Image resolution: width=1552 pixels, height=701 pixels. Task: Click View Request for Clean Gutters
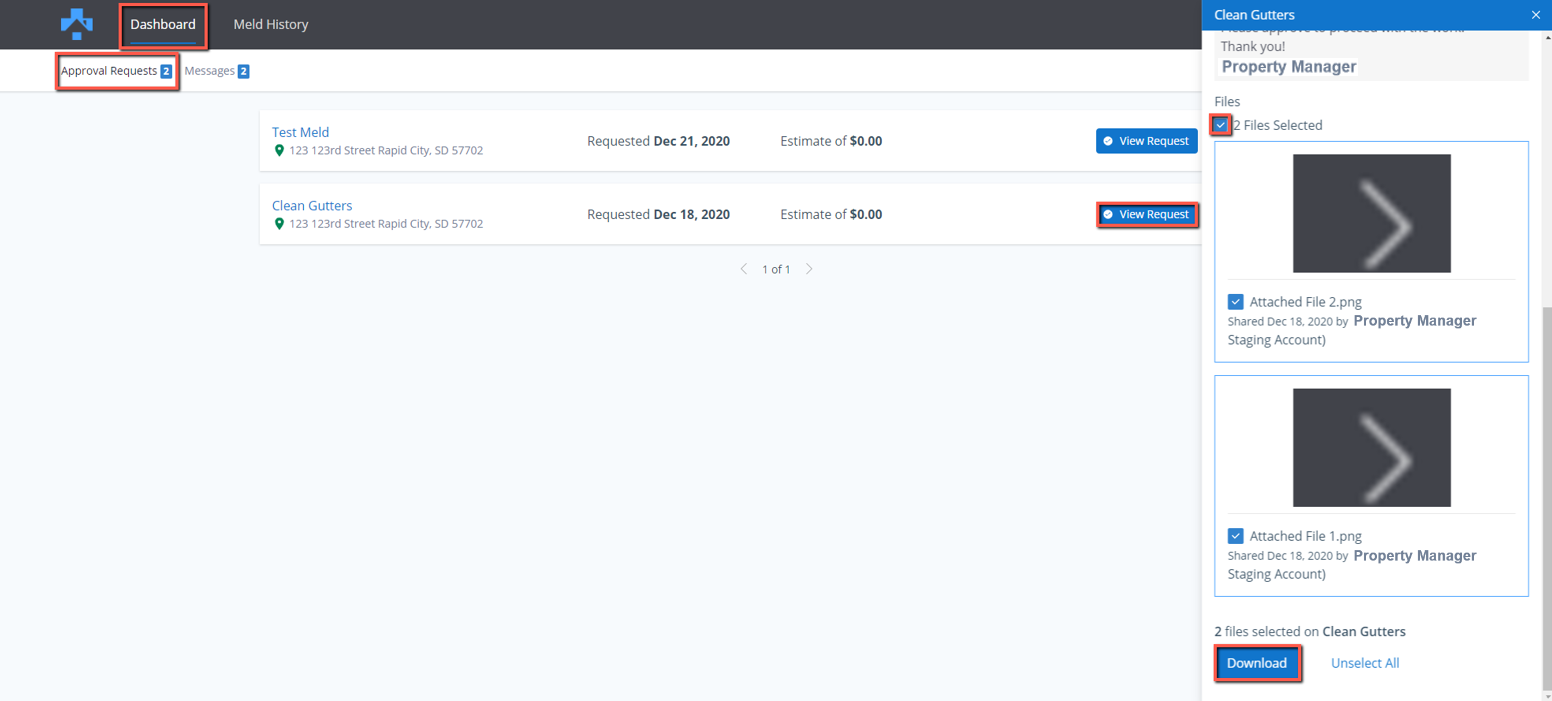(1146, 214)
